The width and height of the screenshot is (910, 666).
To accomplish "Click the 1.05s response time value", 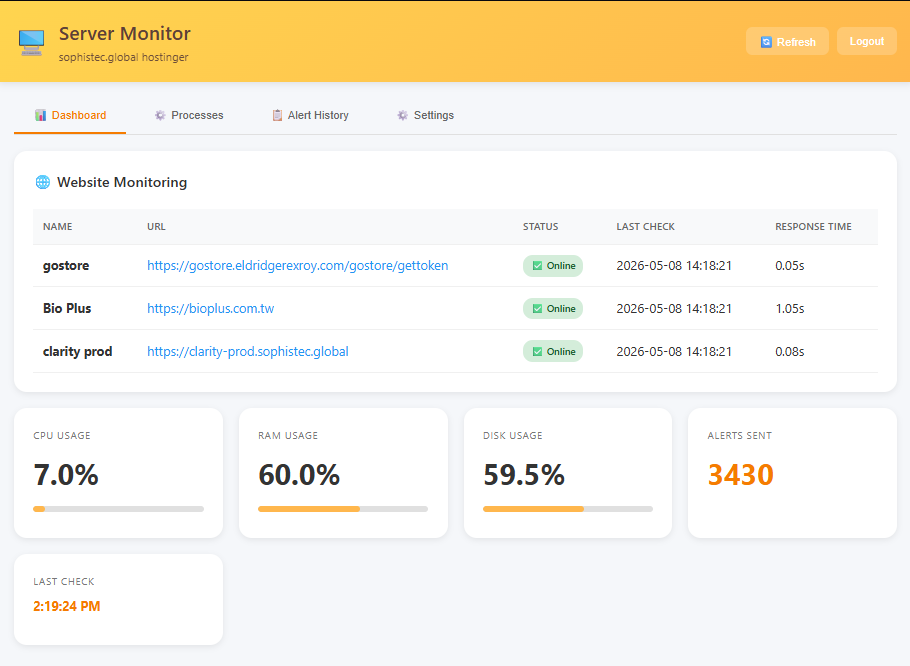I will pyautogui.click(x=790, y=309).
